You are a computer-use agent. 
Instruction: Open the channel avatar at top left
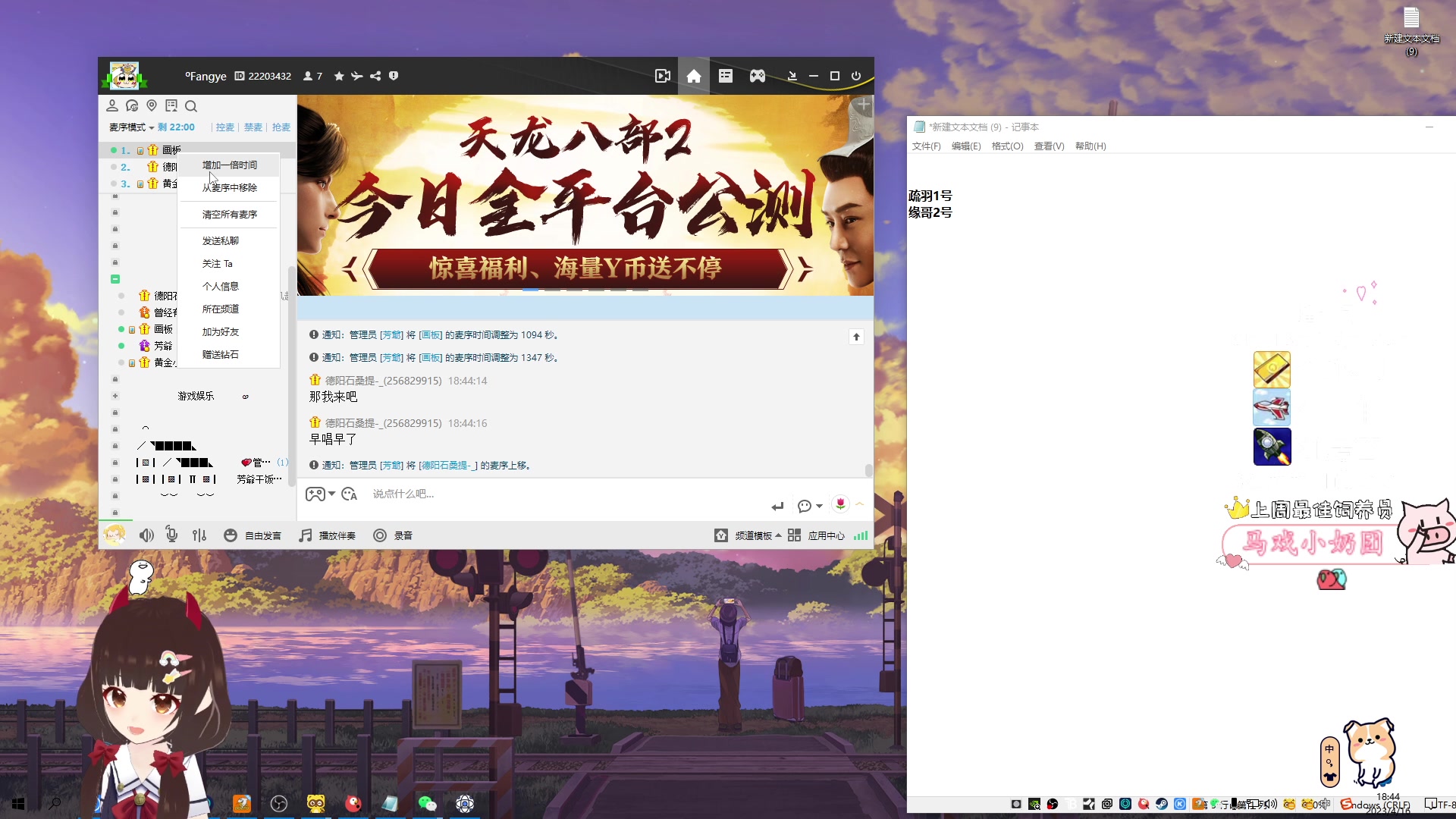point(124,76)
